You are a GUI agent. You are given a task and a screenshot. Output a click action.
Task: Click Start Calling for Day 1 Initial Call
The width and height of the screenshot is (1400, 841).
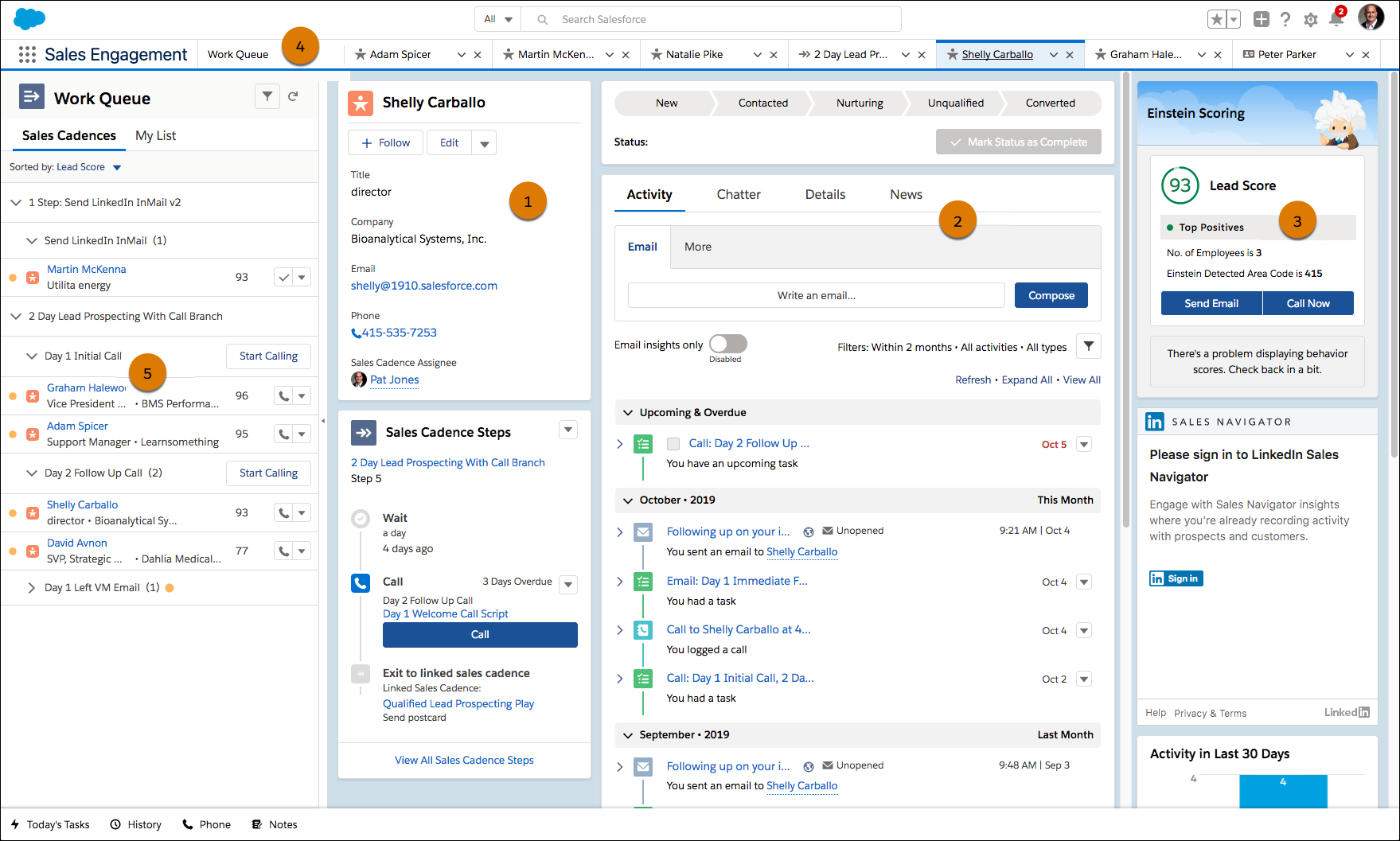click(x=269, y=356)
